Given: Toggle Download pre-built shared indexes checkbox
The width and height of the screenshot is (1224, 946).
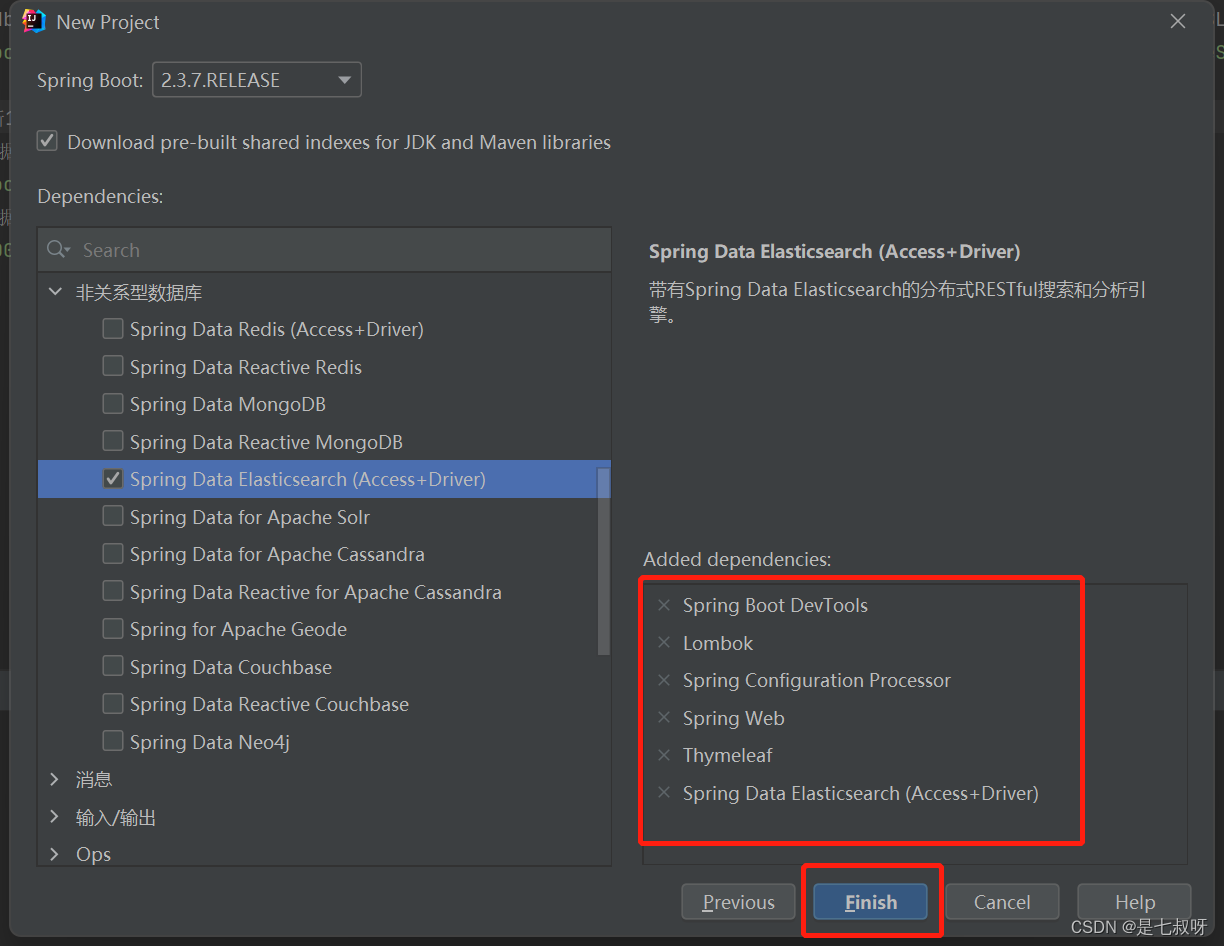Looking at the screenshot, I should click(x=47, y=141).
